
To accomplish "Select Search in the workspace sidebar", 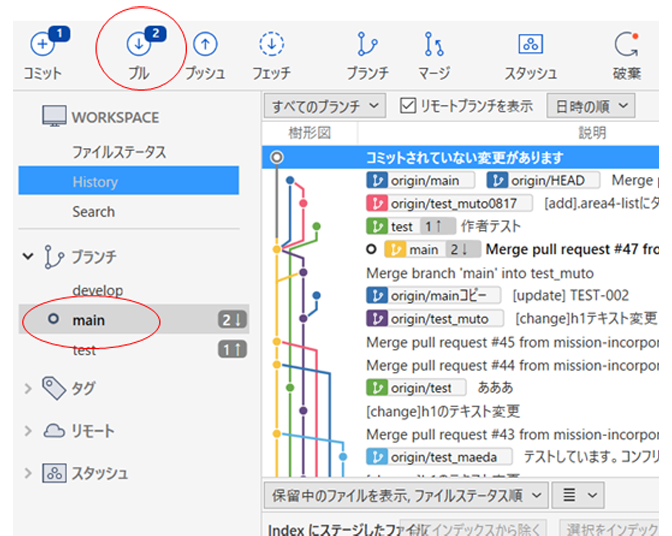I will 93,212.
